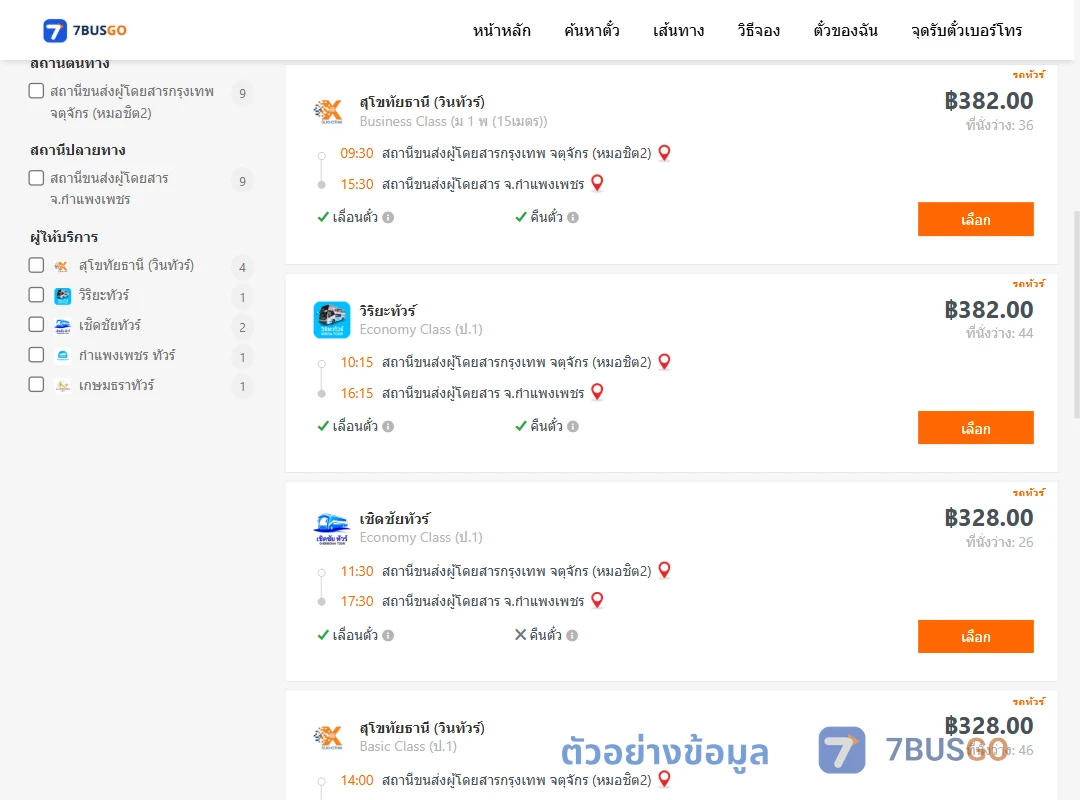Open หน้าหลัก in the navigation menu
Viewport: 1080px width, 800px height.
[x=501, y=30]
